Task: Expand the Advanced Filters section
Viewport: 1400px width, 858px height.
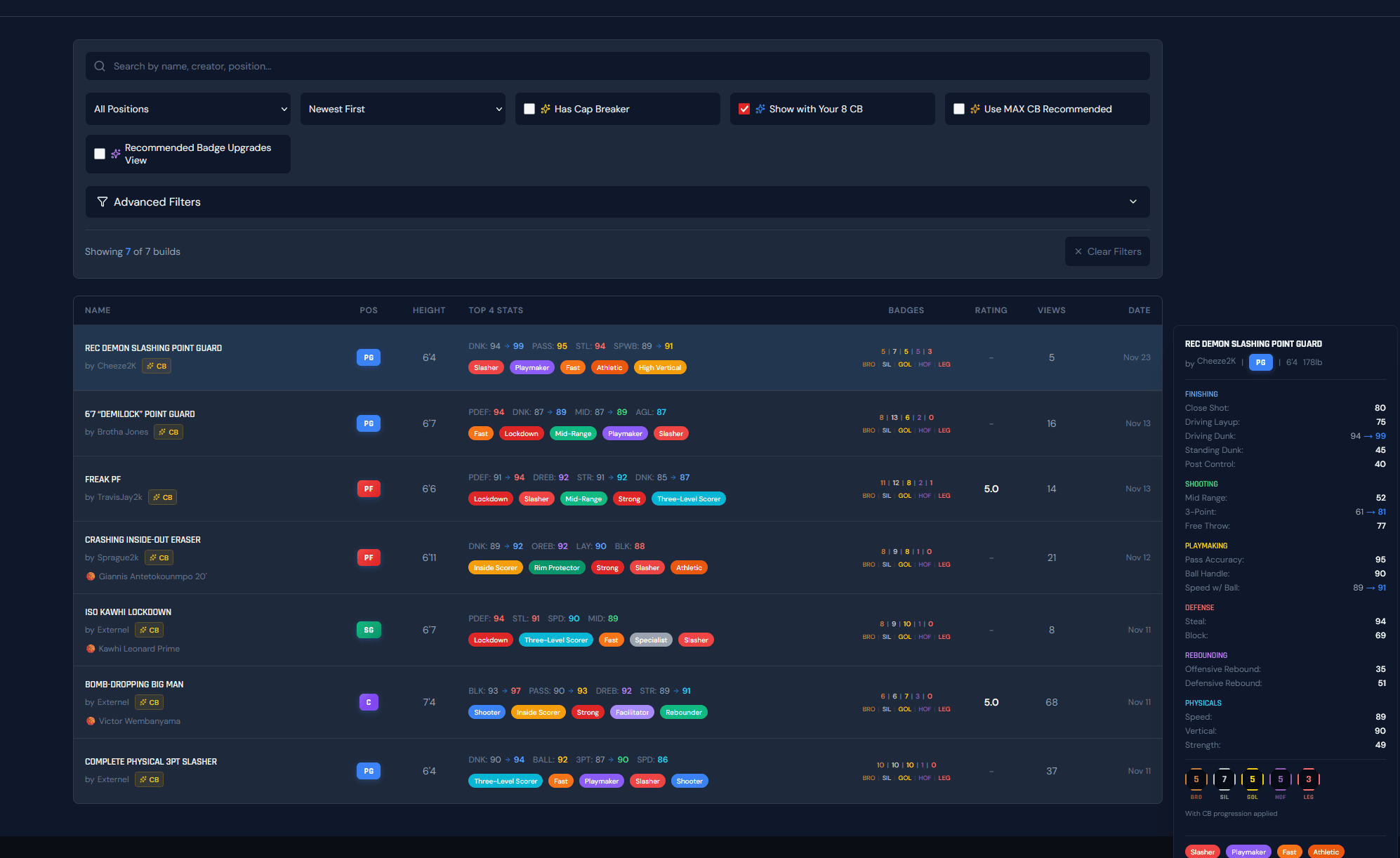Action: (x=618, y=202)
